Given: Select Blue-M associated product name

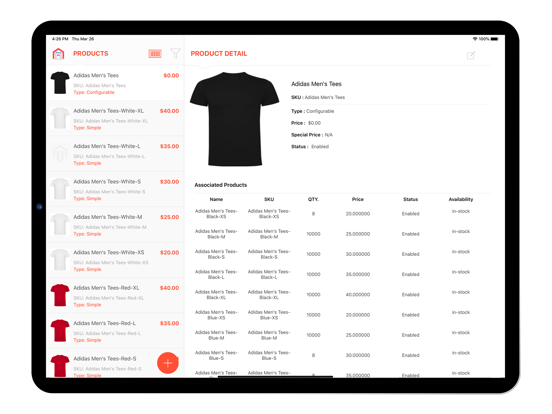Looking at the screenshot, I should (216, 335).
